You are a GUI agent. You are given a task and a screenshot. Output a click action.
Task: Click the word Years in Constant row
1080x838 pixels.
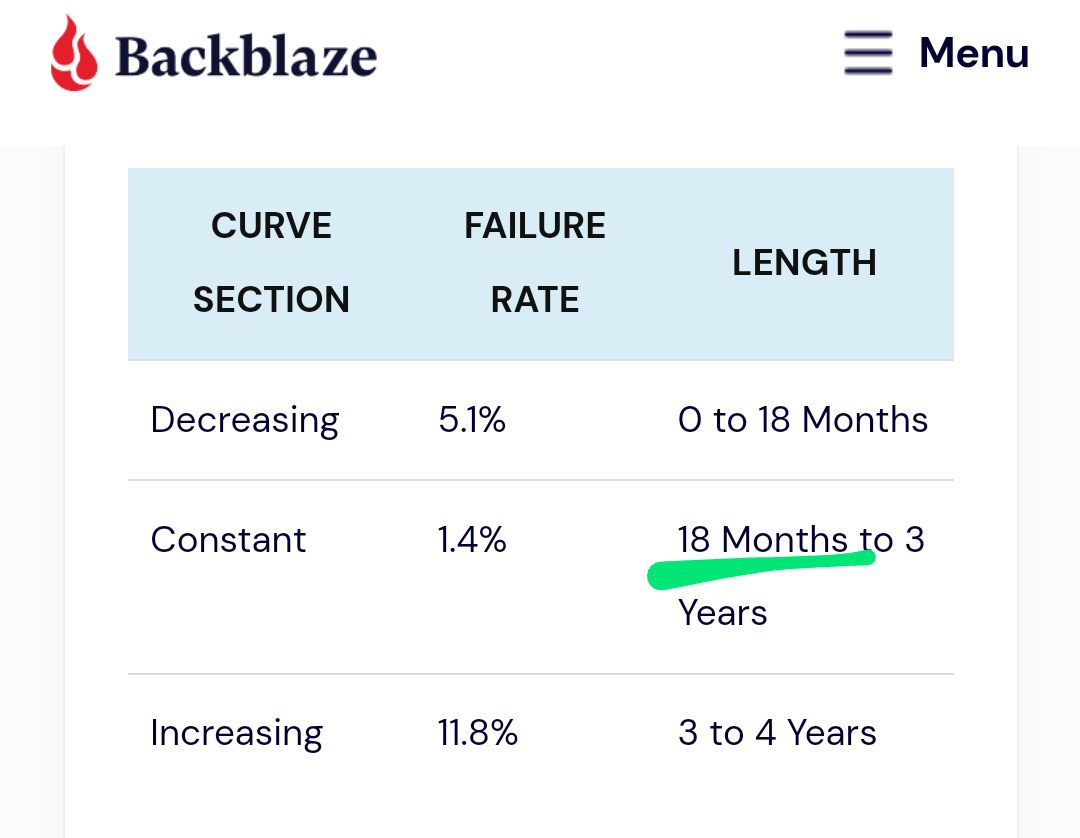tap(723, 612)
